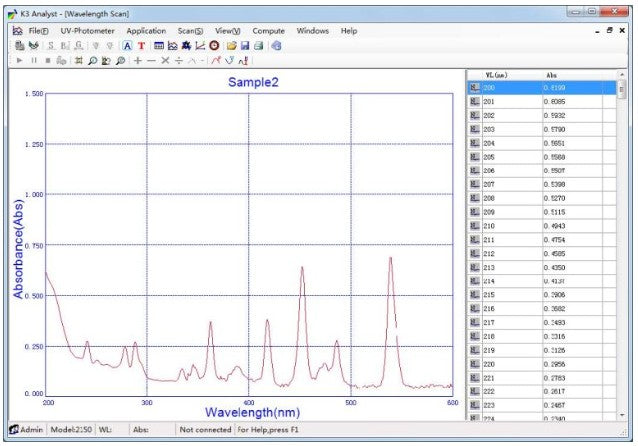Open the UV-Photometer menu
Screen dimensions: 638x446
[x=87, y=31]
